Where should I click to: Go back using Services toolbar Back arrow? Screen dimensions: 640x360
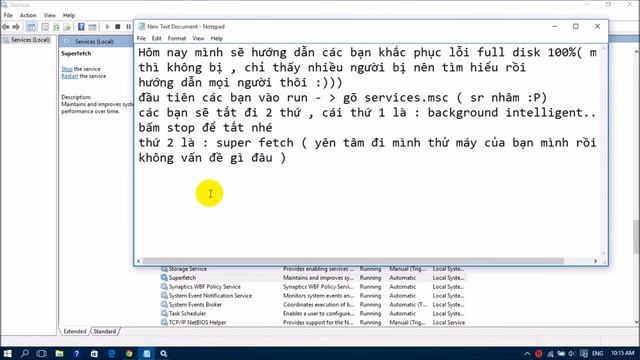click(6, 27)
